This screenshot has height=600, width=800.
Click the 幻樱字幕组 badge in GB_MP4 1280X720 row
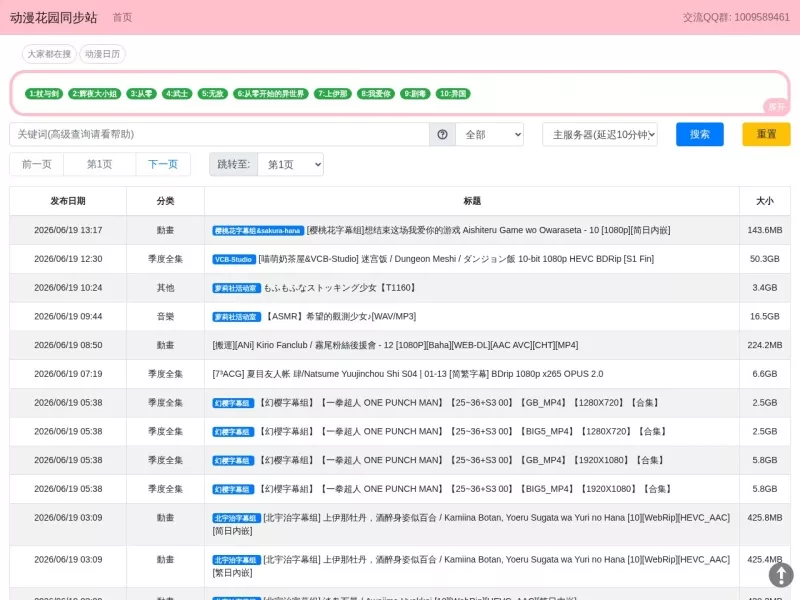(233, 403)
